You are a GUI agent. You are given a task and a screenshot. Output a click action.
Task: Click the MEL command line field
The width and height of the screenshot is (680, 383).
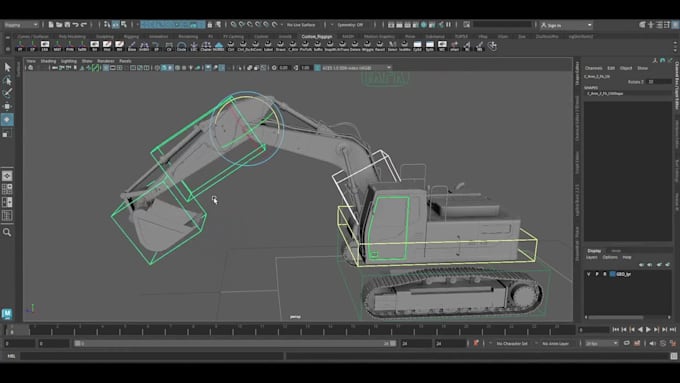click(x=152, y=356)
